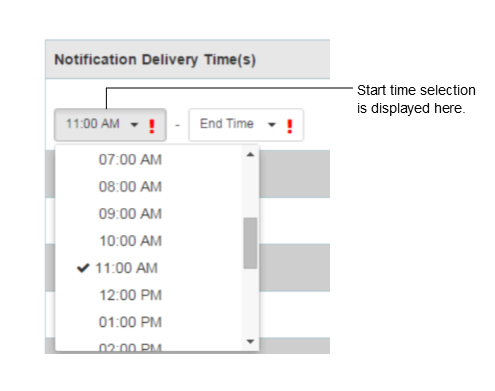Pick 12:00 PM in the time list
Viewport: 495px width, 391px height.
149,295
